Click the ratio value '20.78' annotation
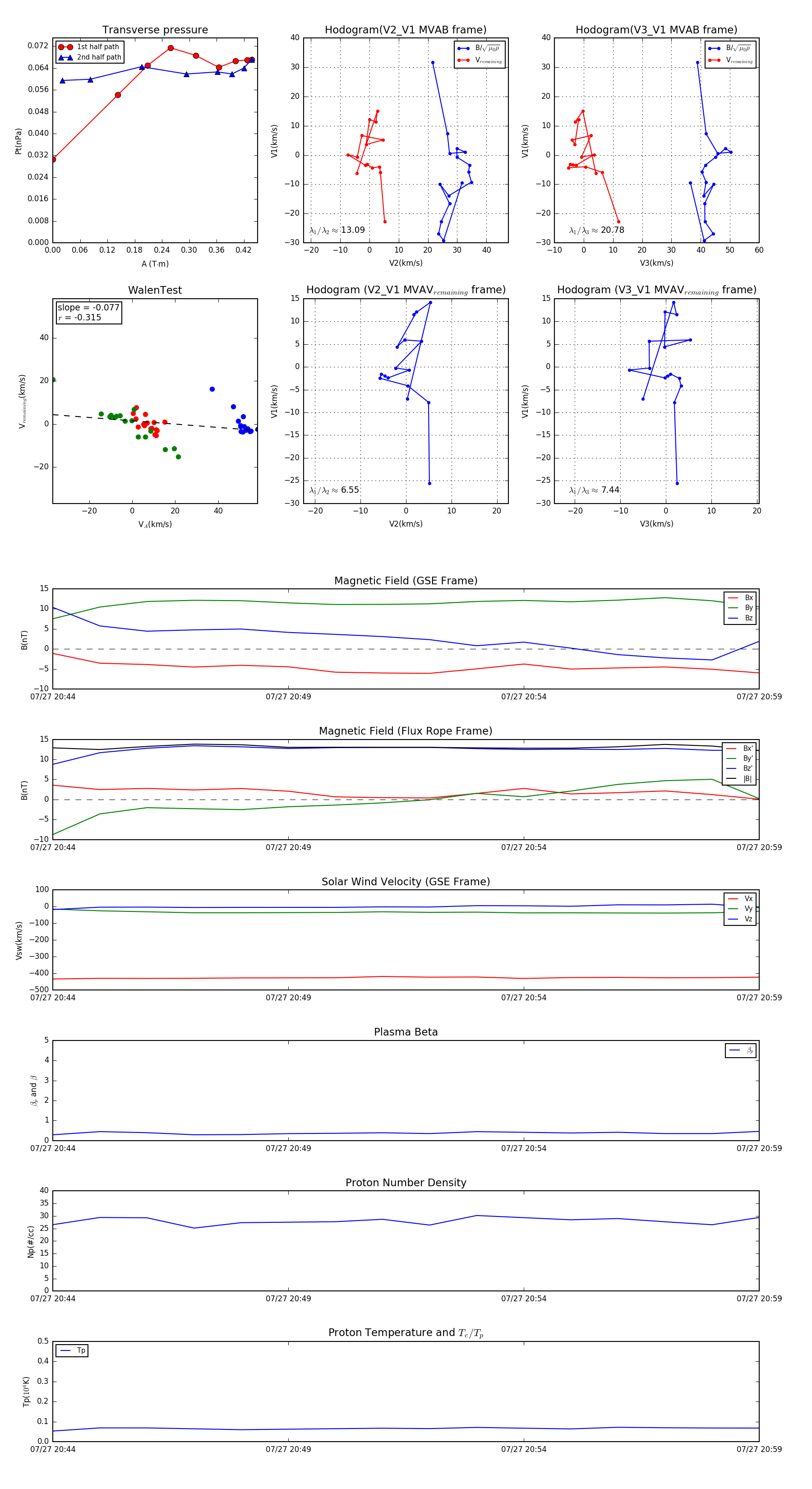The height and width of the screenshot is (1489, 812). (612, 230)
